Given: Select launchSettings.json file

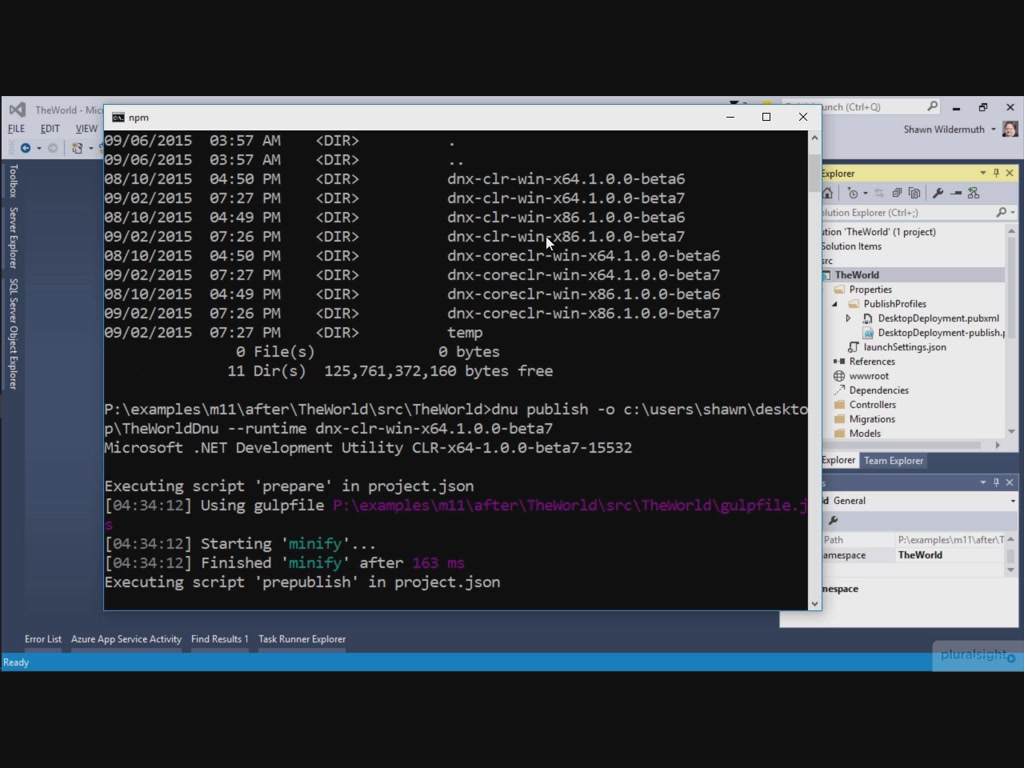Looking at the screenshot, I should click(x=904, y=347).
